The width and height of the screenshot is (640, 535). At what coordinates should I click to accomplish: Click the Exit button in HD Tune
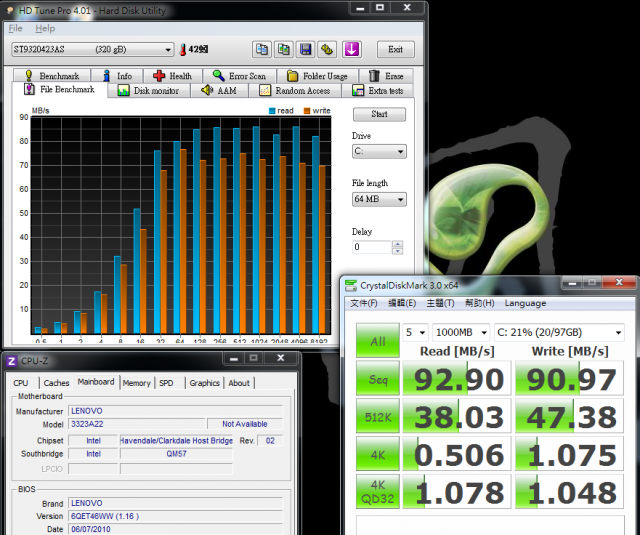coord(395,49)
